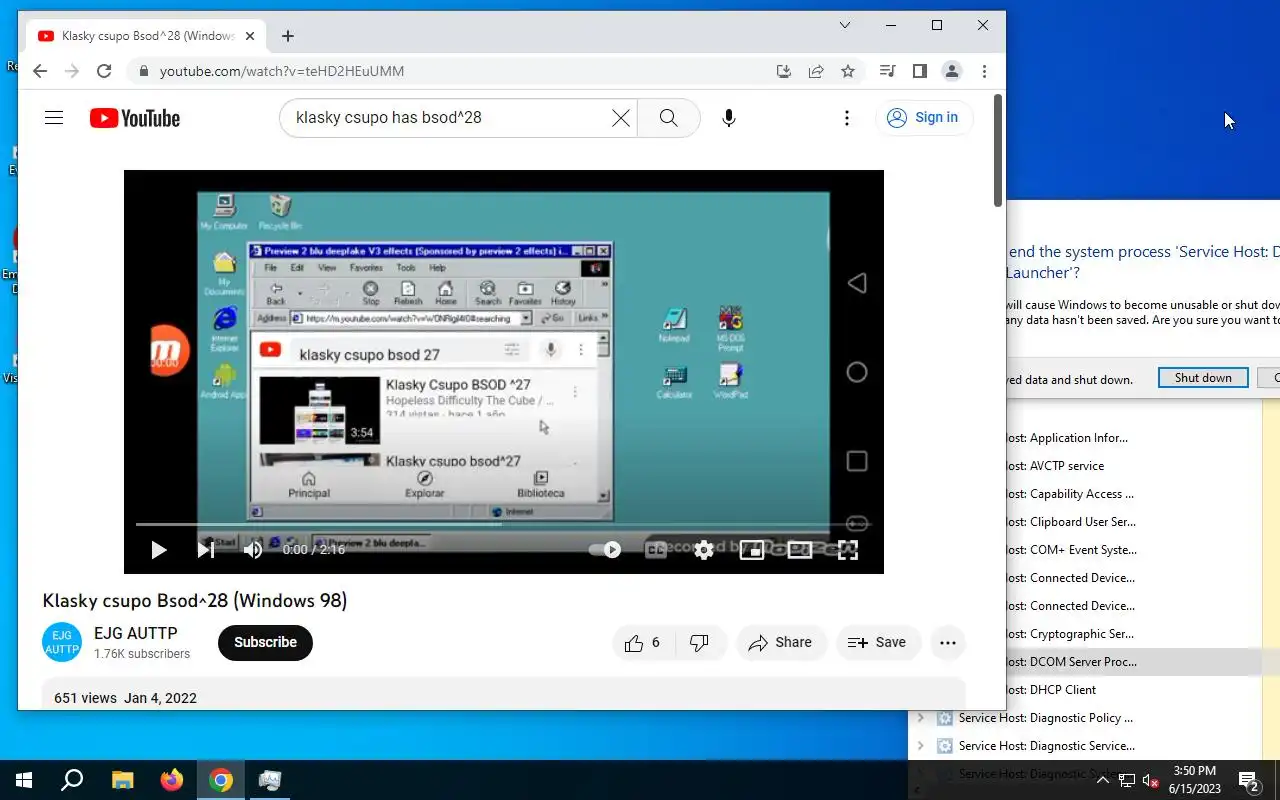Expand Service Host: Diagnostic Service row
This screenshot has width=1280, height=800.
pyautogui.click(x=921, y=746)
